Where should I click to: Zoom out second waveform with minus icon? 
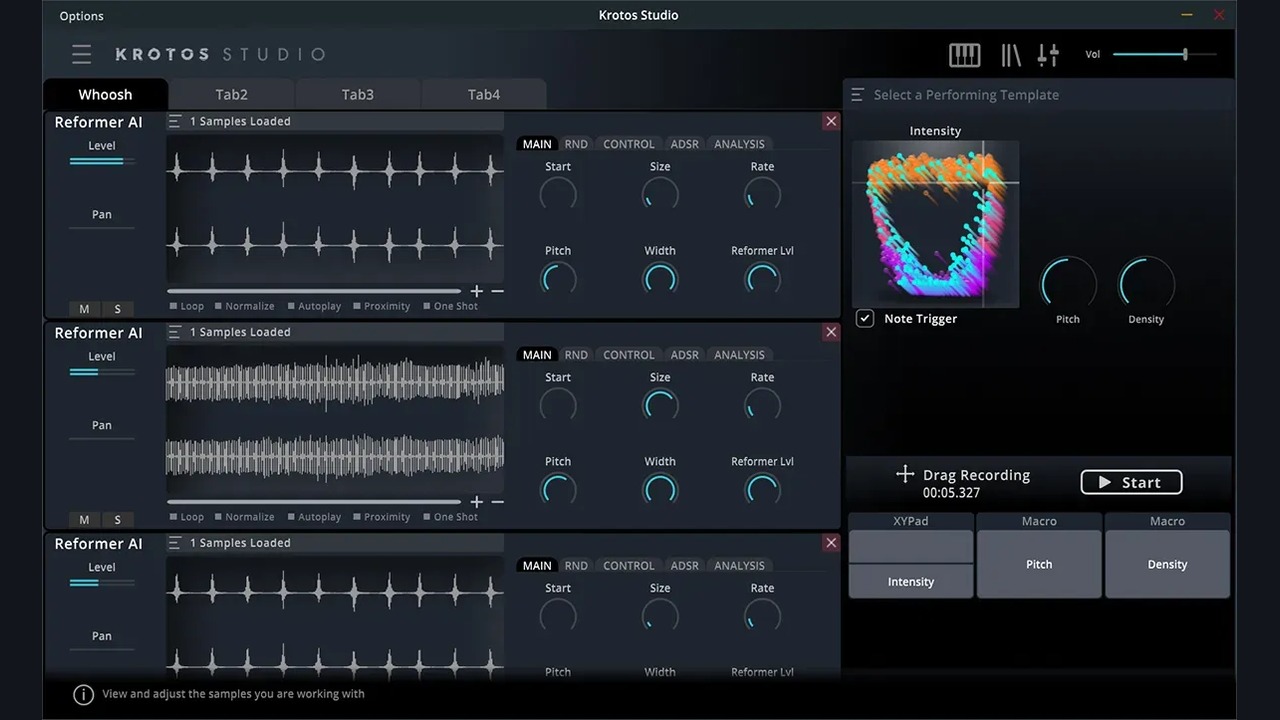pos(498,502)
